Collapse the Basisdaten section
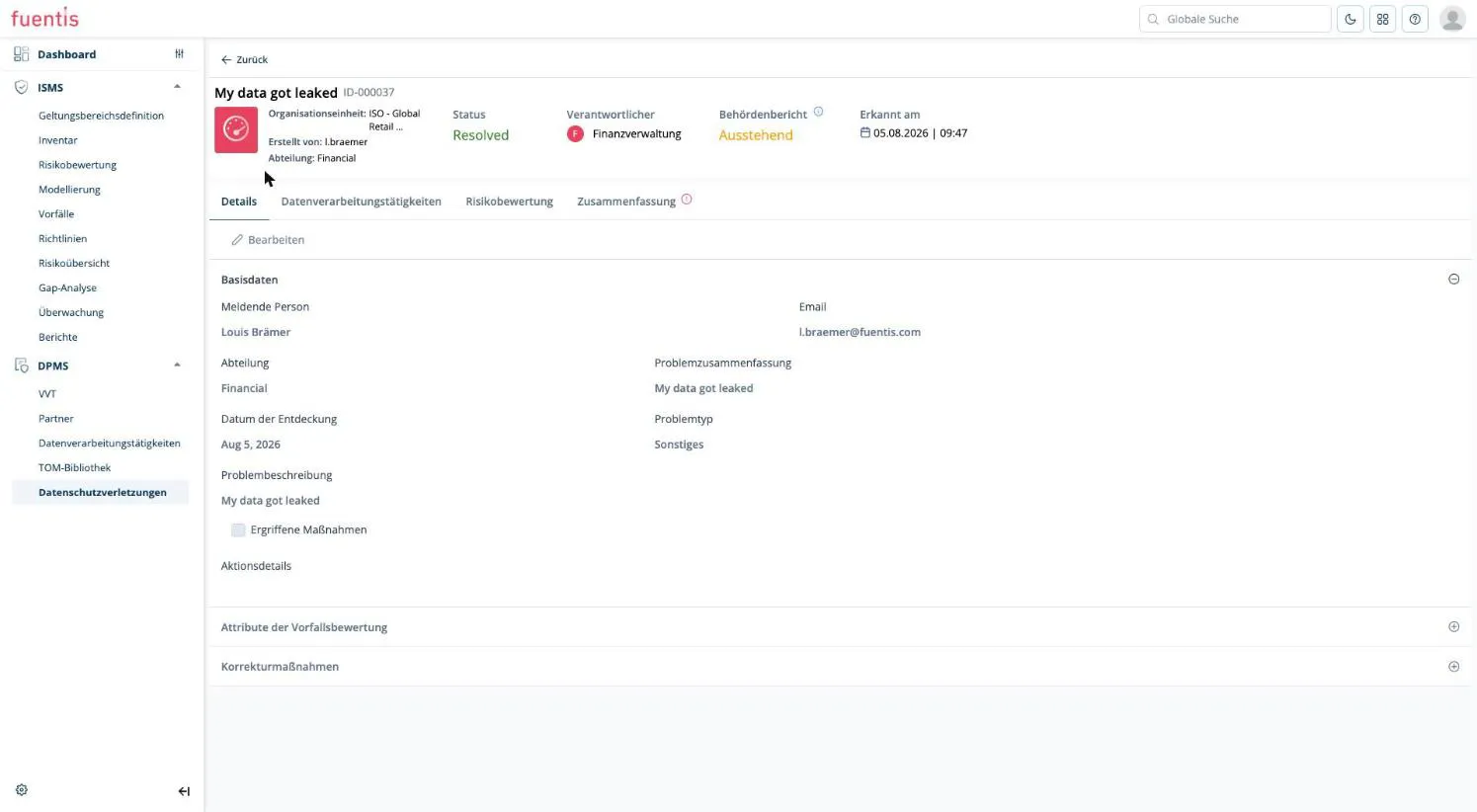This screenshot has height=812, width=1477. pos(1453,280)
